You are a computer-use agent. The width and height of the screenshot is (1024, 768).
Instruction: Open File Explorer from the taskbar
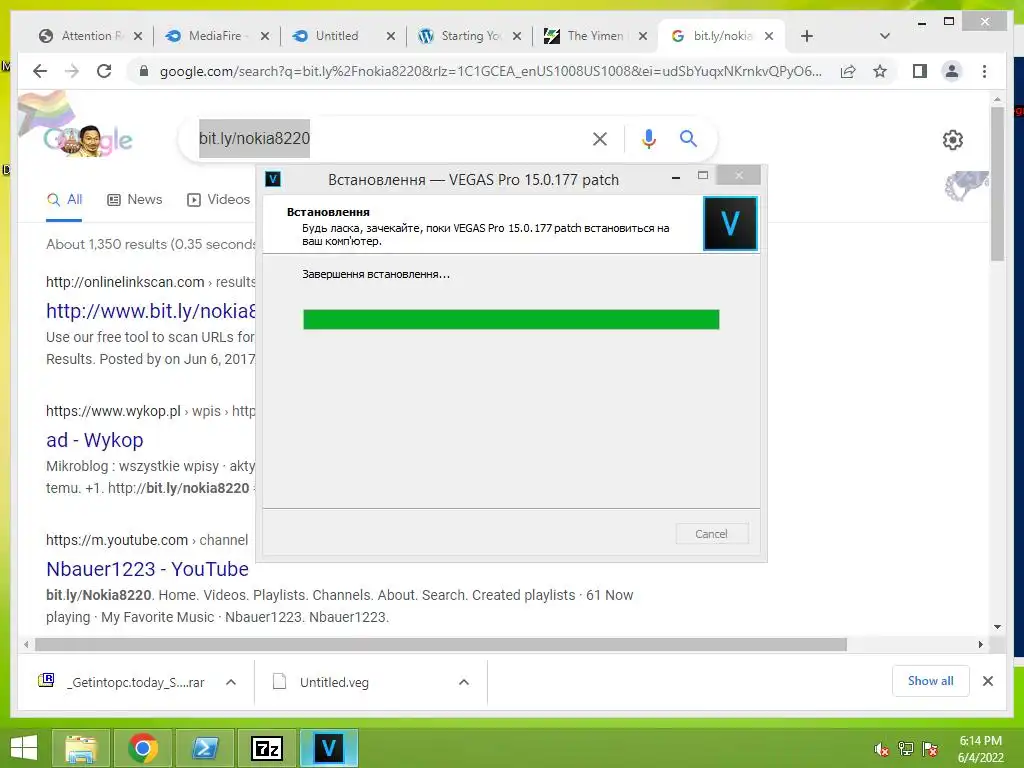point(81,748)
